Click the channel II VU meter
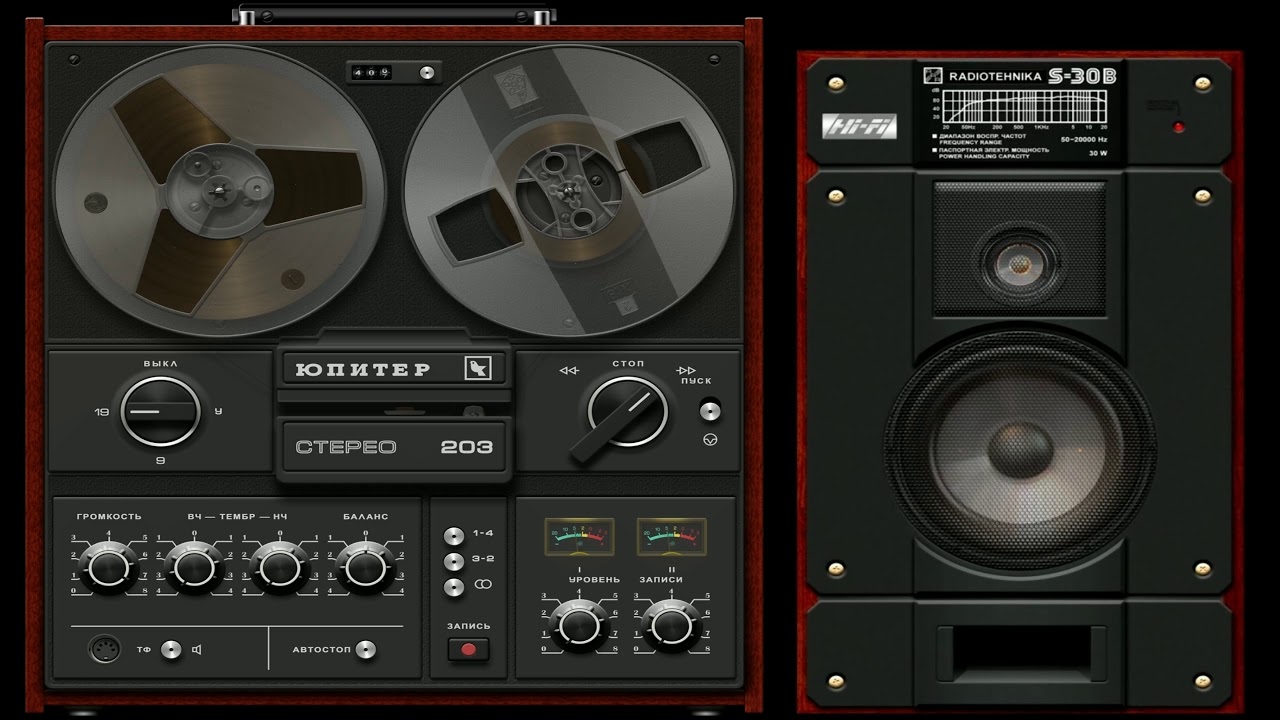This screenshot has height=720, width=1280. pyautogui.click(x=671, y=537)
